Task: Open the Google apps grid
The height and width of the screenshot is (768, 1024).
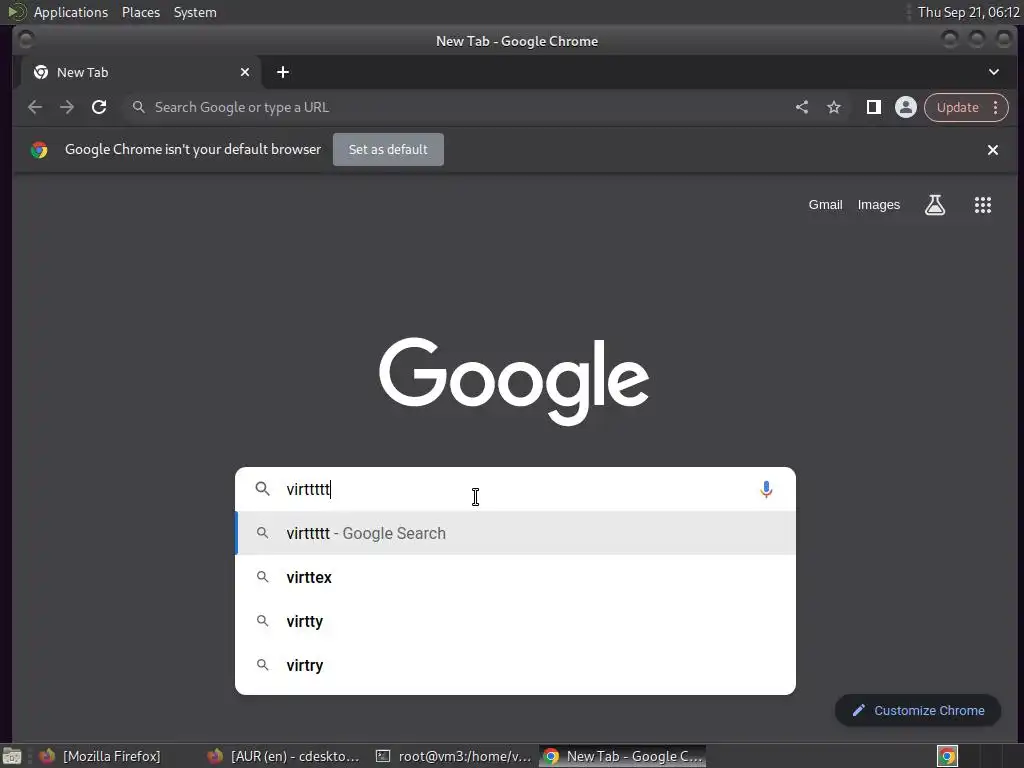Action: click(983, 205)
